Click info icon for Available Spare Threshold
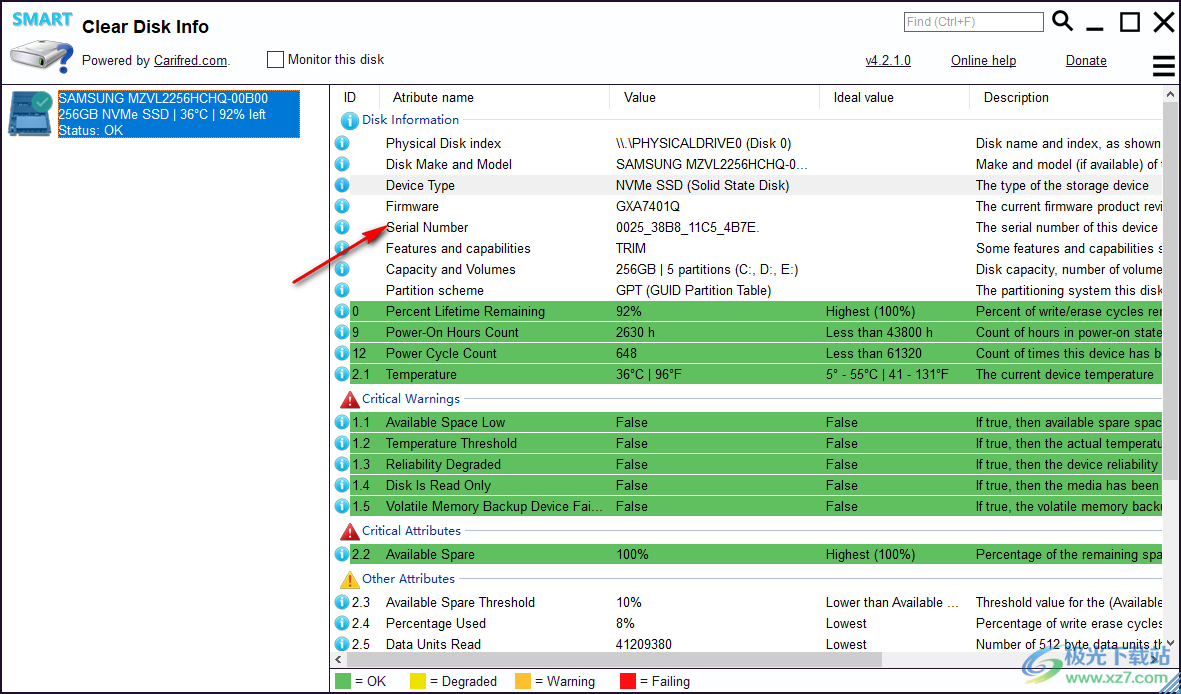This screenshot has height=694, width=1181. 342,603
